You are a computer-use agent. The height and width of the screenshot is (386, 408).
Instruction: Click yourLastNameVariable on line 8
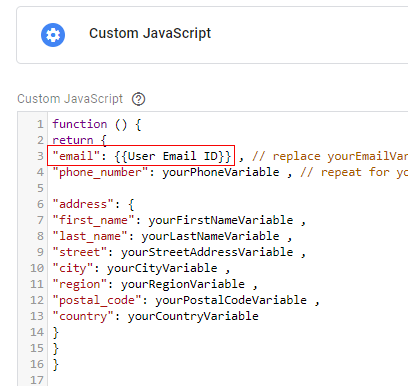point(210,236)
